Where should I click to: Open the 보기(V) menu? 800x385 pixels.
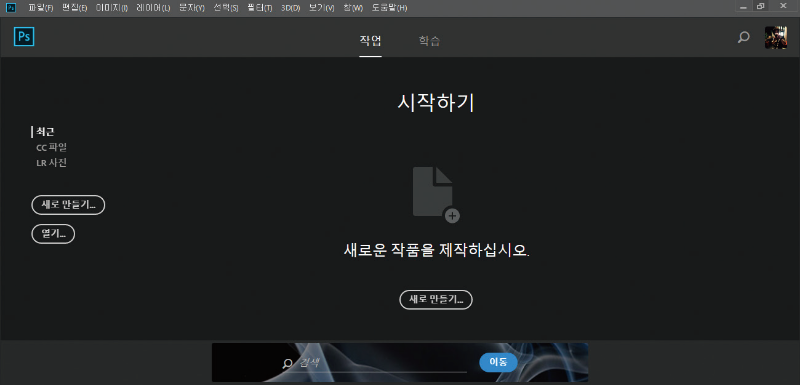point(321,8)
